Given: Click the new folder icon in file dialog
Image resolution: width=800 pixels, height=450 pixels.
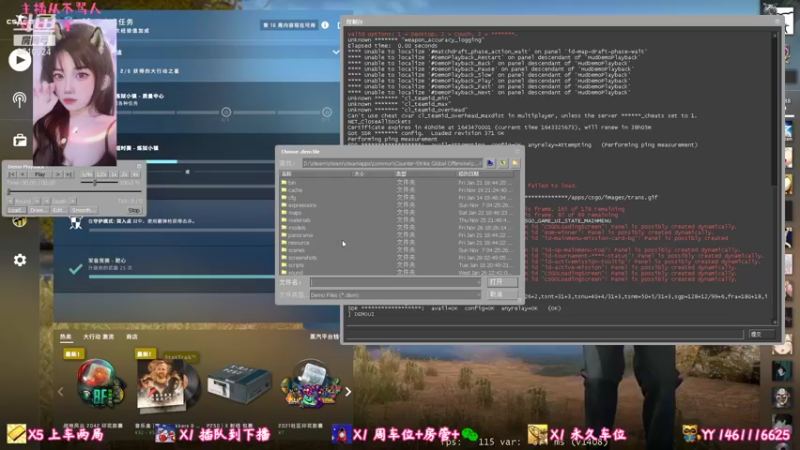Looking at the screenshot, I should click(x=515, y=163).
